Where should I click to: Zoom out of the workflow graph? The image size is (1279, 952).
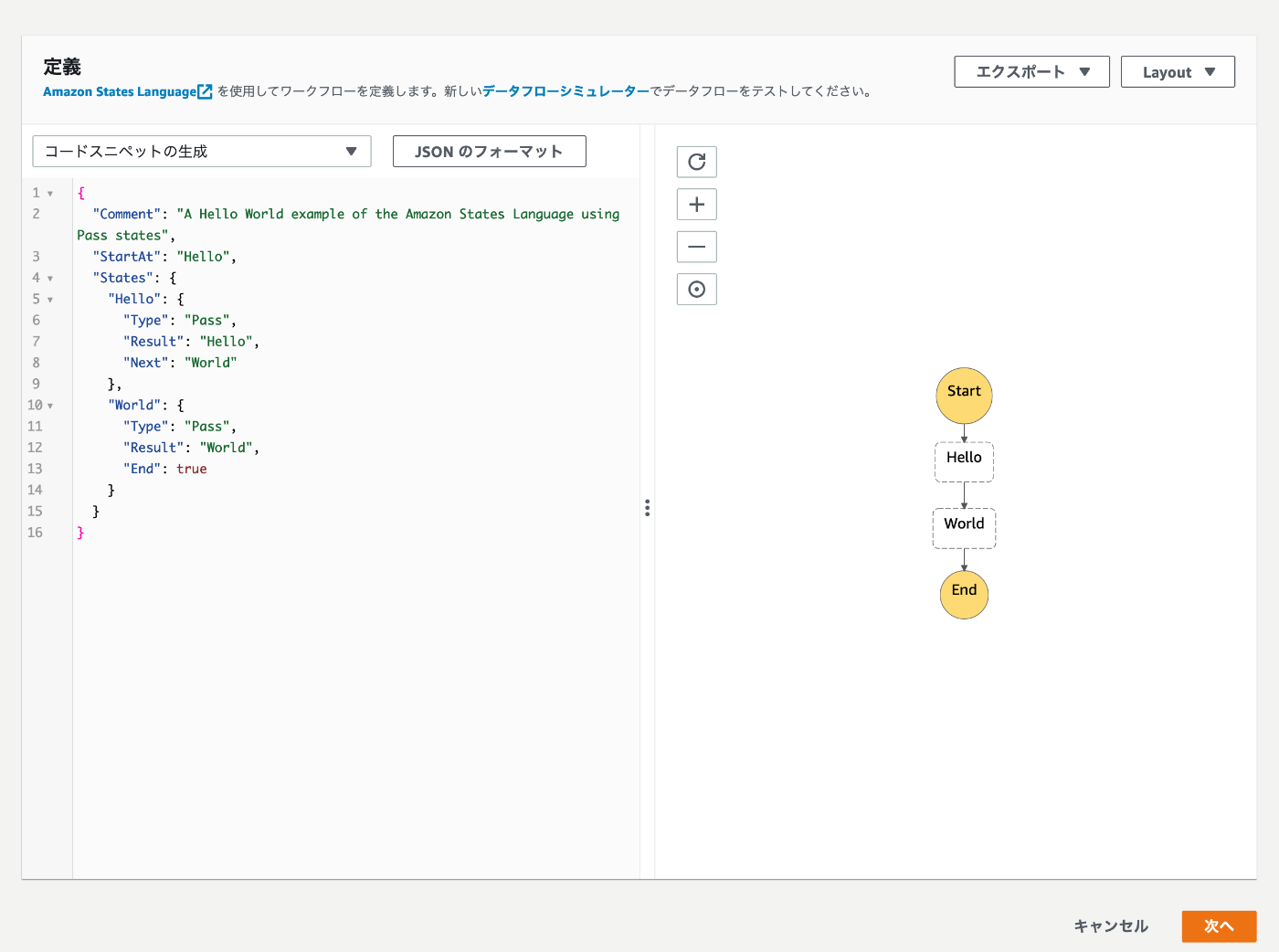click(x=696, y=246)
